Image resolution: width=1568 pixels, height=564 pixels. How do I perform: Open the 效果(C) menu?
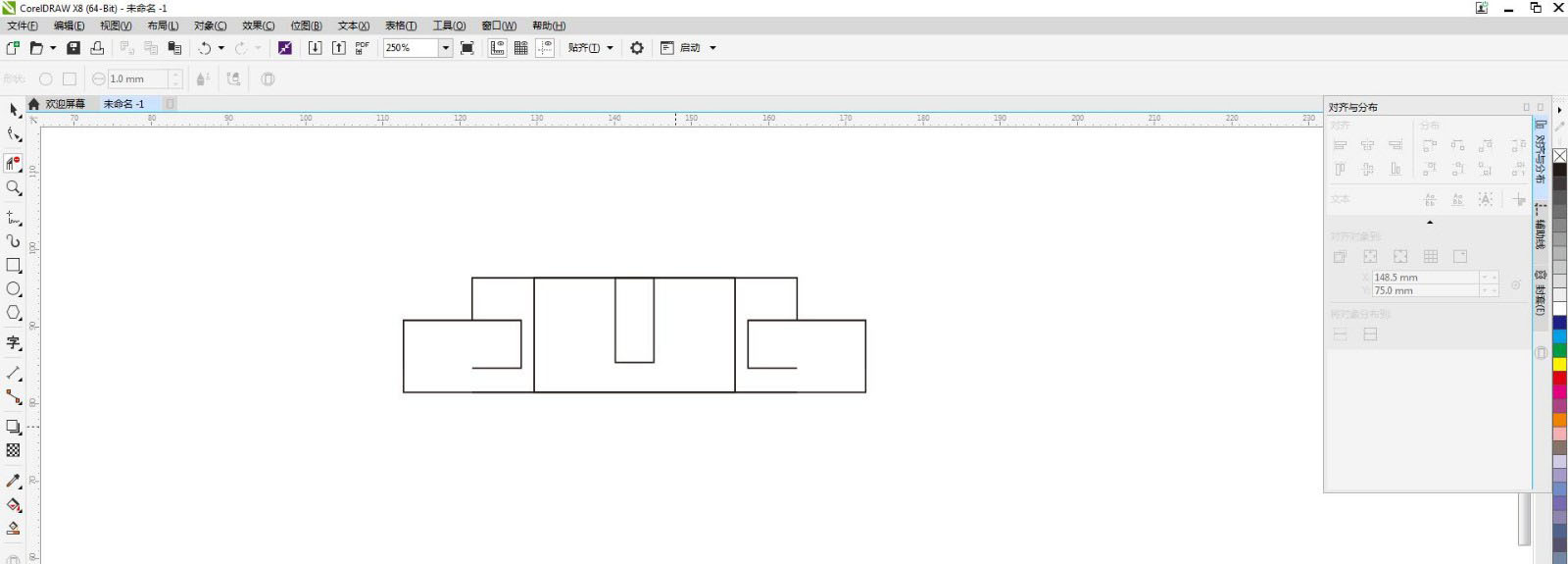click(x=258, y=26)
